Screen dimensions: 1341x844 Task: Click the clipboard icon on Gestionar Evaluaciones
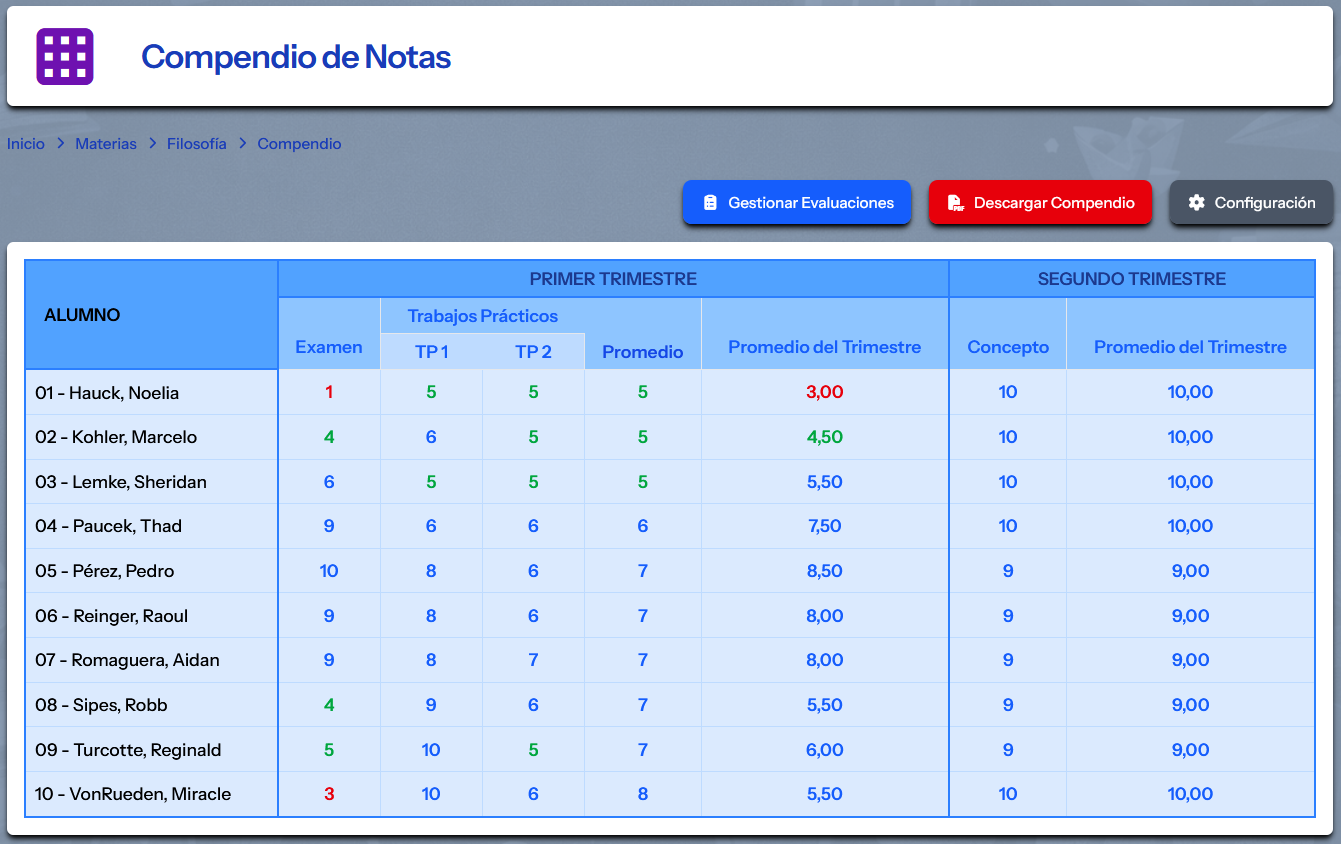pos(712,202)
